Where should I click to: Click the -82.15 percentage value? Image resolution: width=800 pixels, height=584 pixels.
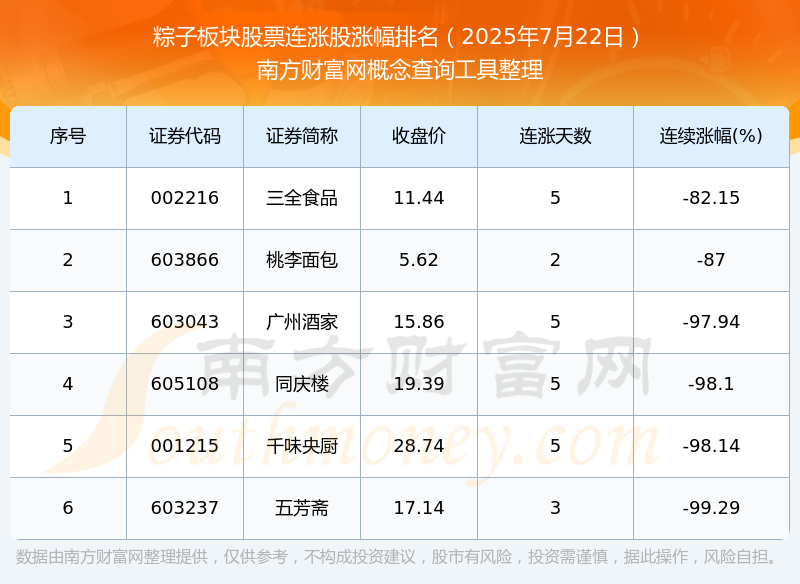711,198
